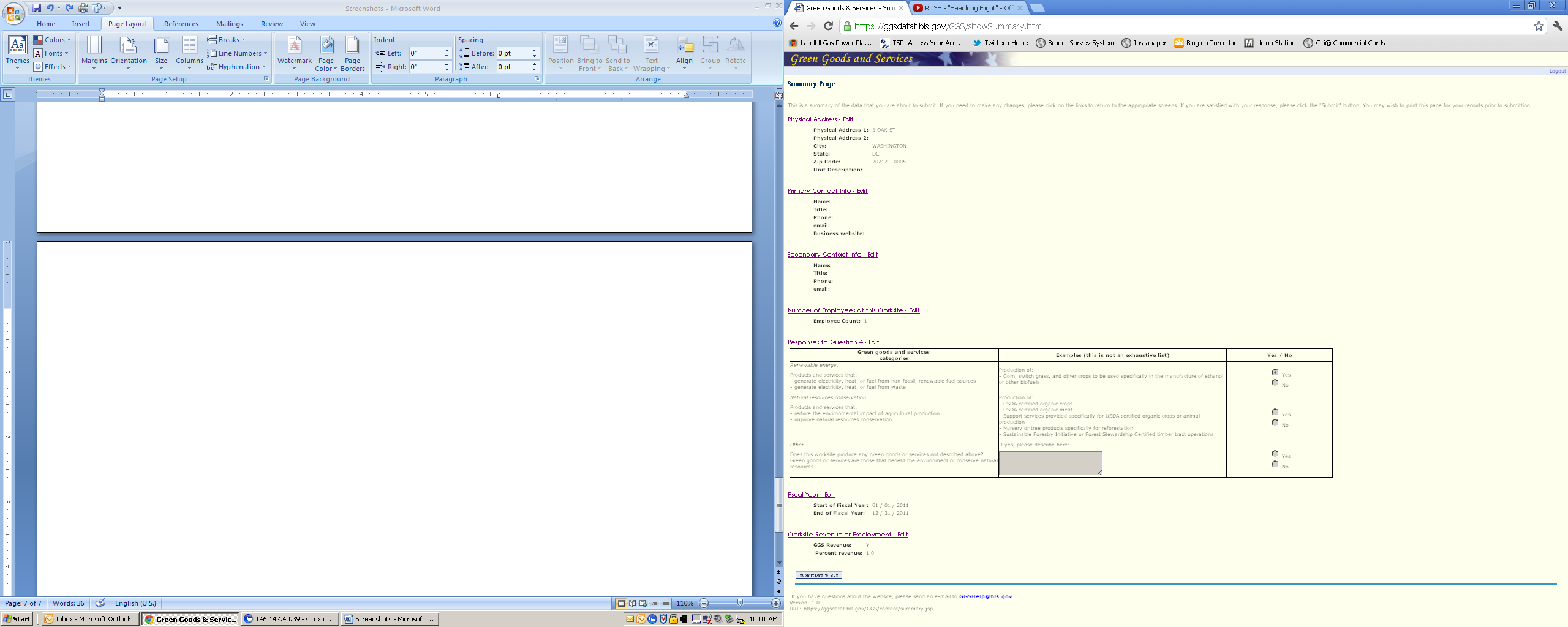The width and height of the screenshot is (1568, 627).
Task: Click the Quick Print printer icon in Word
Action: point(83,8)
